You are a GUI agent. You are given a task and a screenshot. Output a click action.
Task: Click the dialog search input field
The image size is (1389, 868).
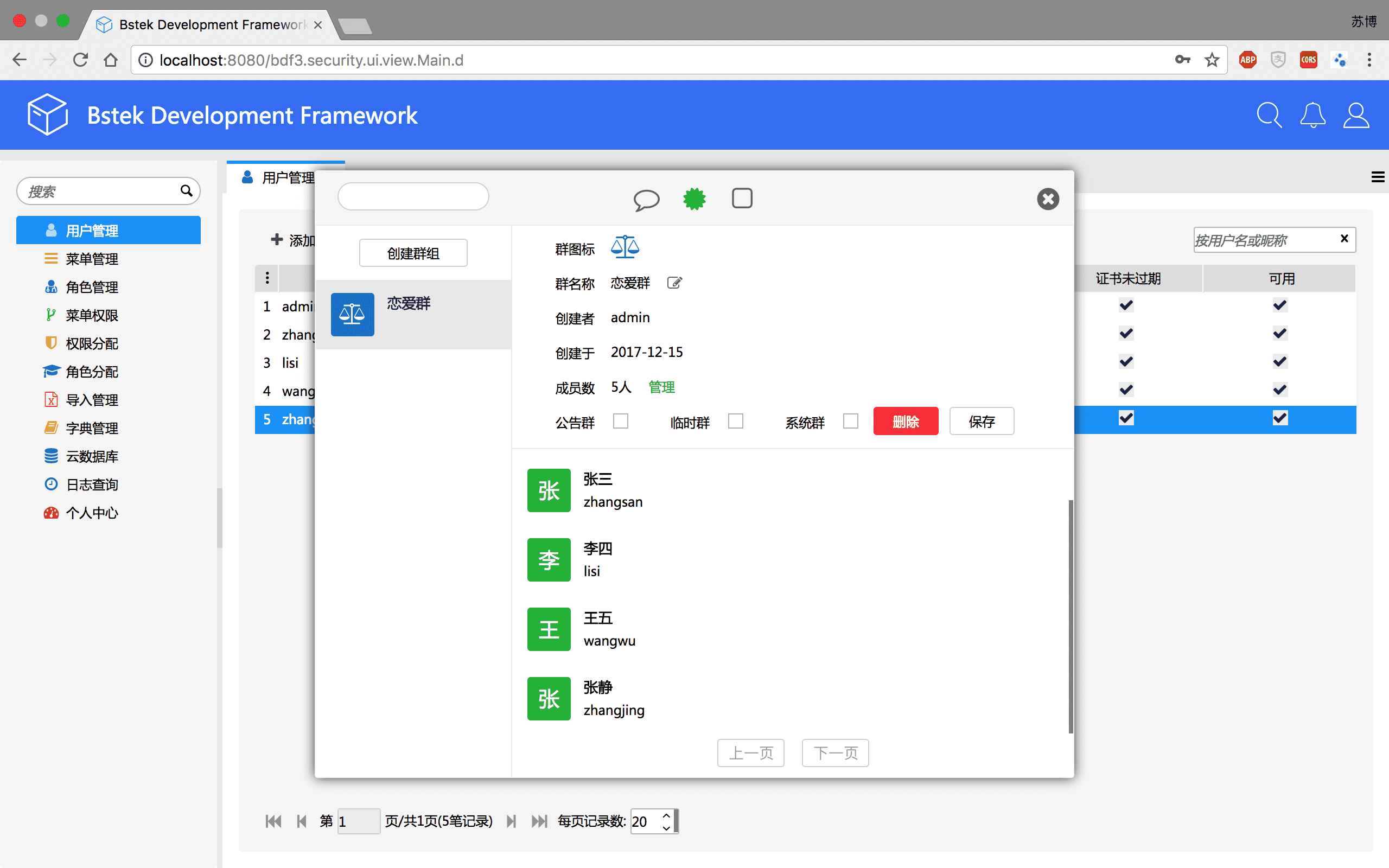(x=413, y=197)
